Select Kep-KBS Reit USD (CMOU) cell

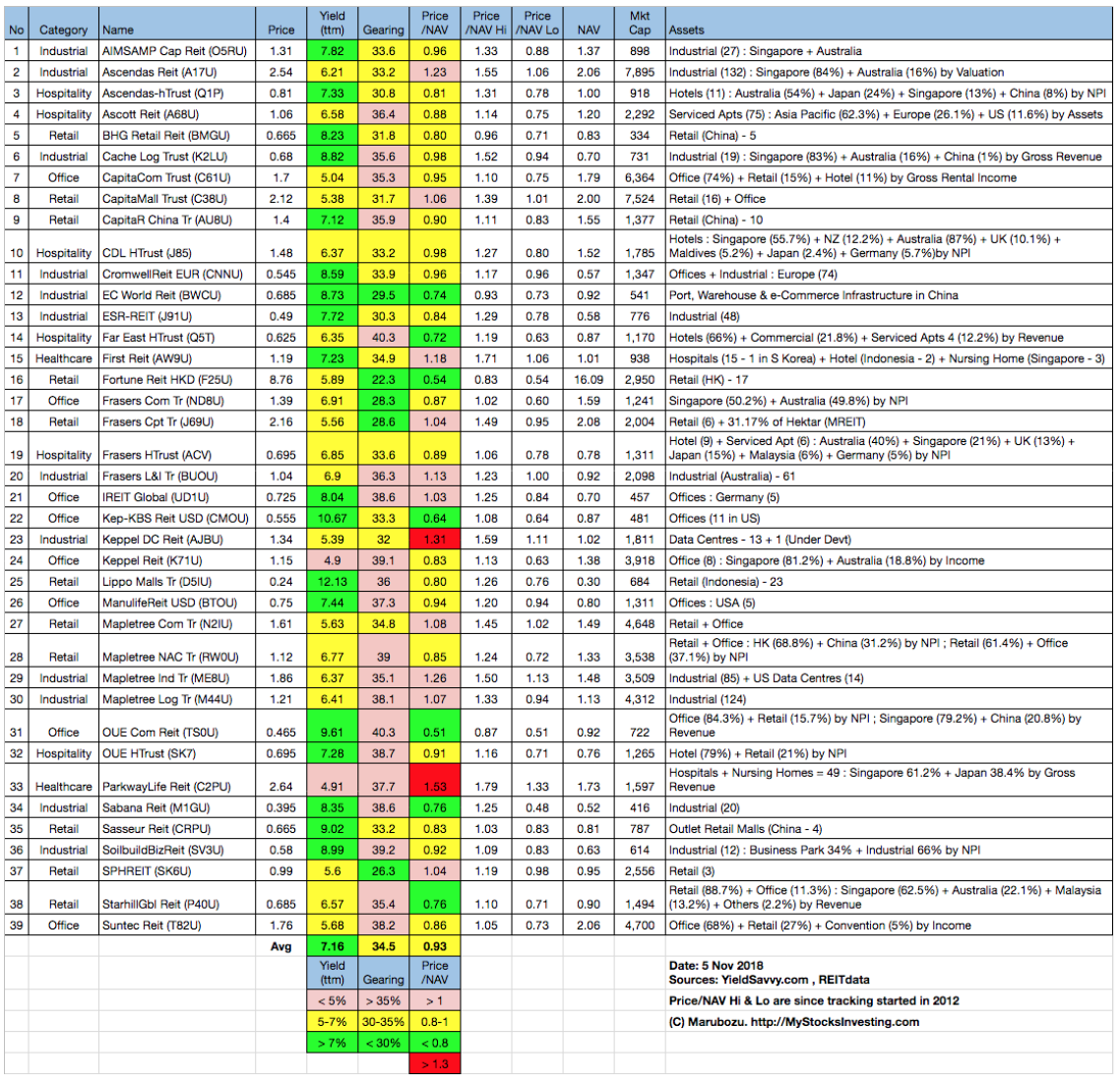(x=177, y=518)
